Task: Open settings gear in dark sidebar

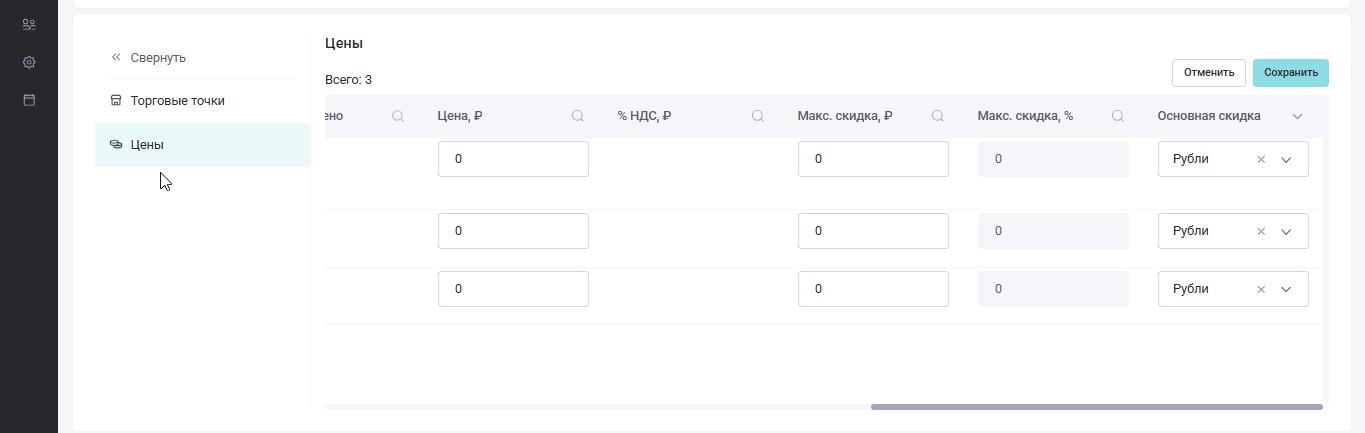Action: 29,62
